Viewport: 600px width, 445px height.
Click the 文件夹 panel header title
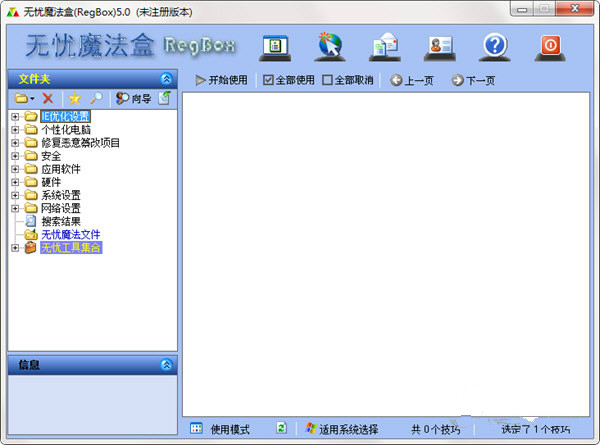(x=34, y=79)
